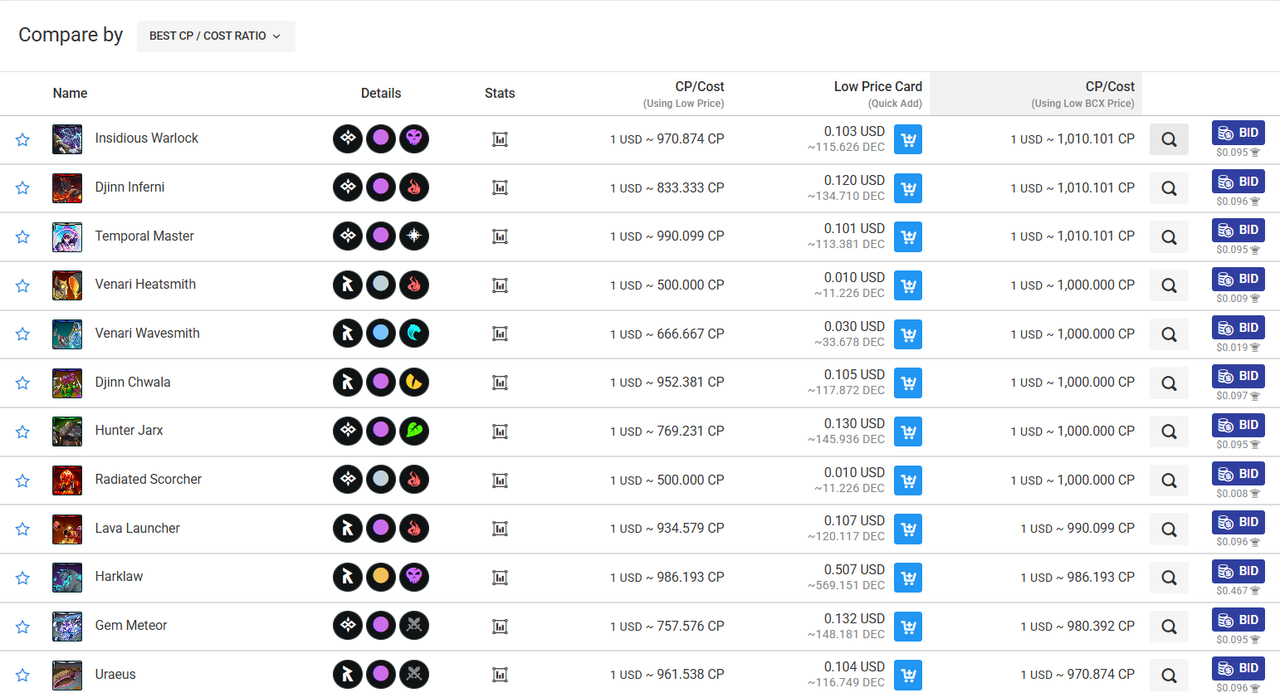Open the Uraeus card name link

[x=115, y=674]
